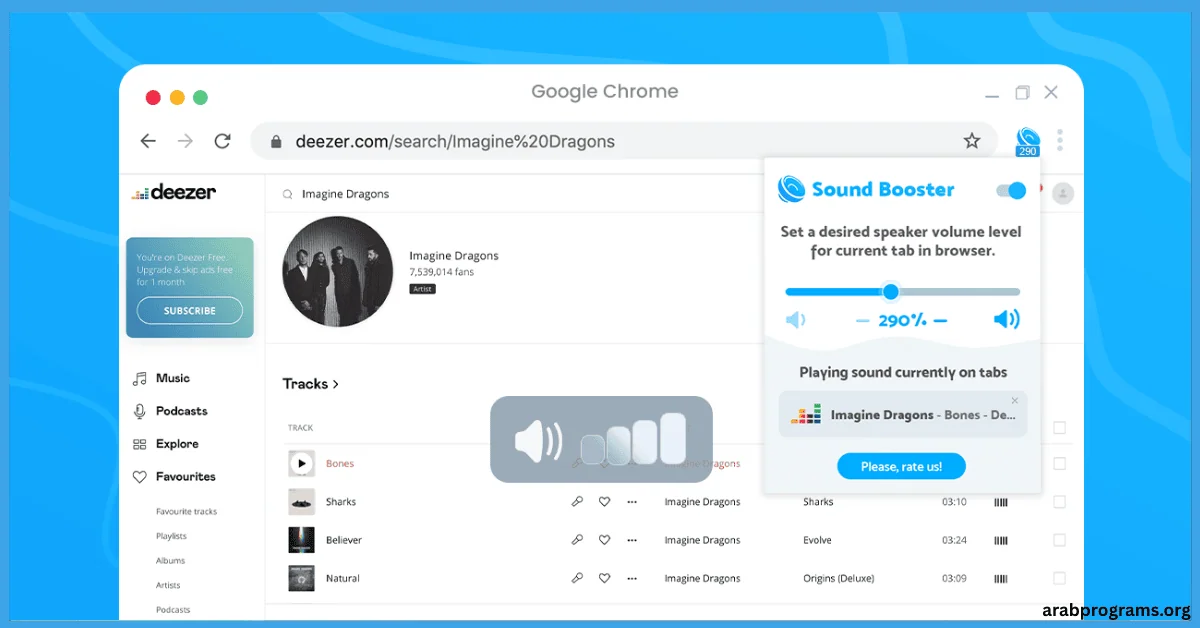Open the Music section

click(172, 379)
